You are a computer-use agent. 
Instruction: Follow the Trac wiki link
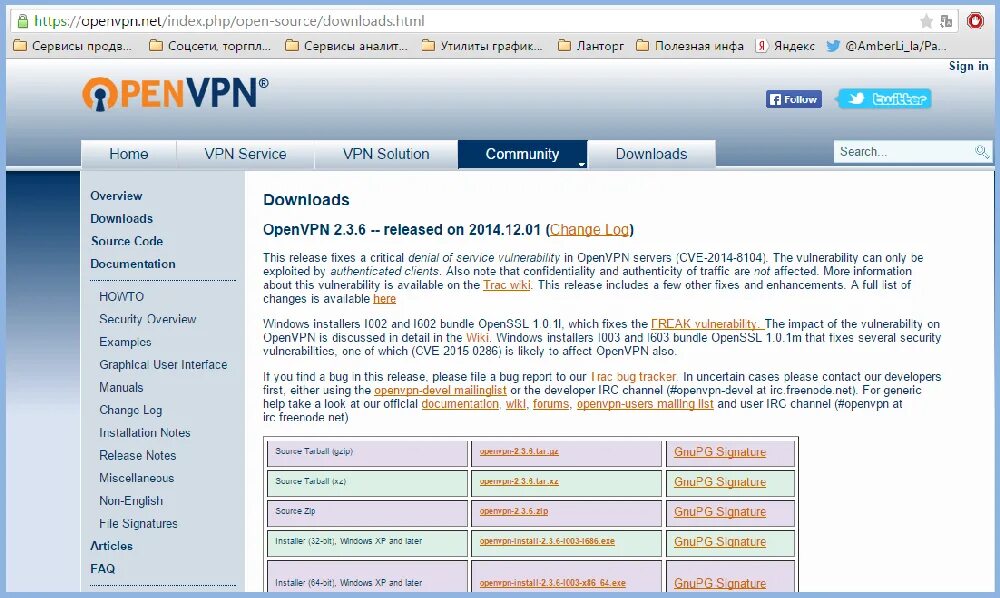pyautogui.click(x=507, y=285)
